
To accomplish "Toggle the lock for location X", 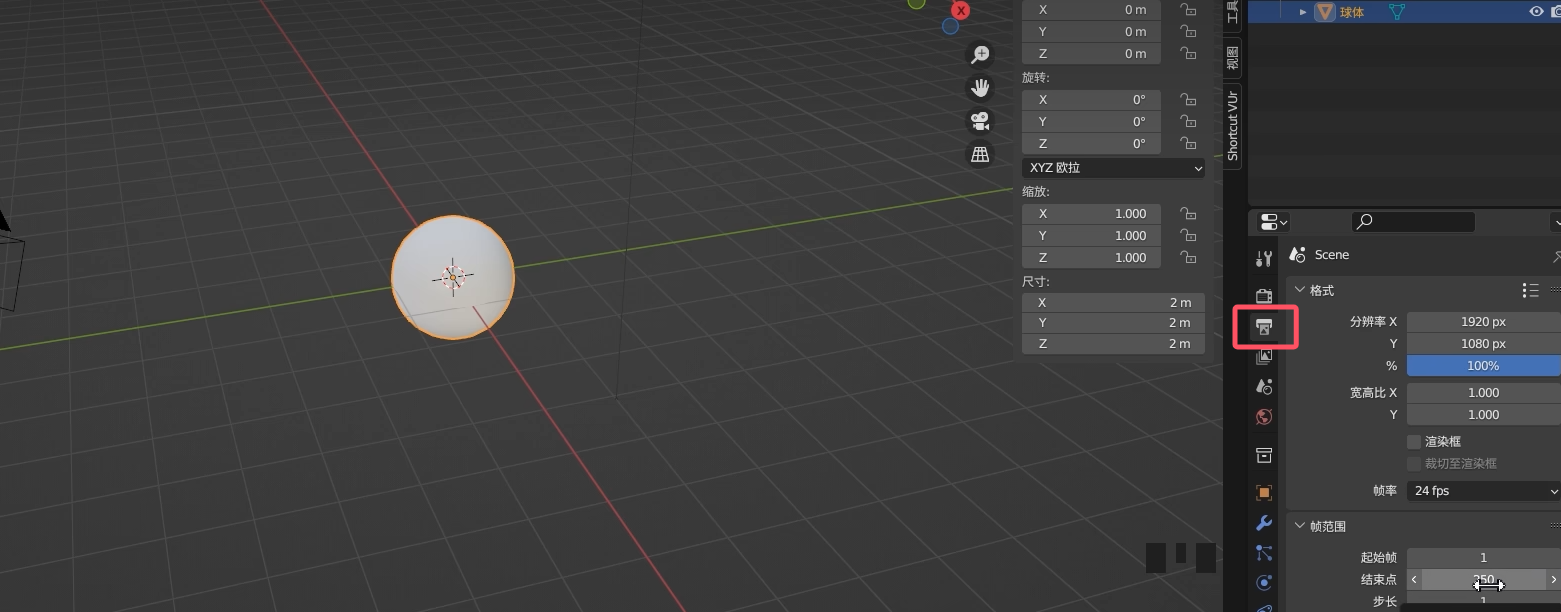I will point(1188,10).
